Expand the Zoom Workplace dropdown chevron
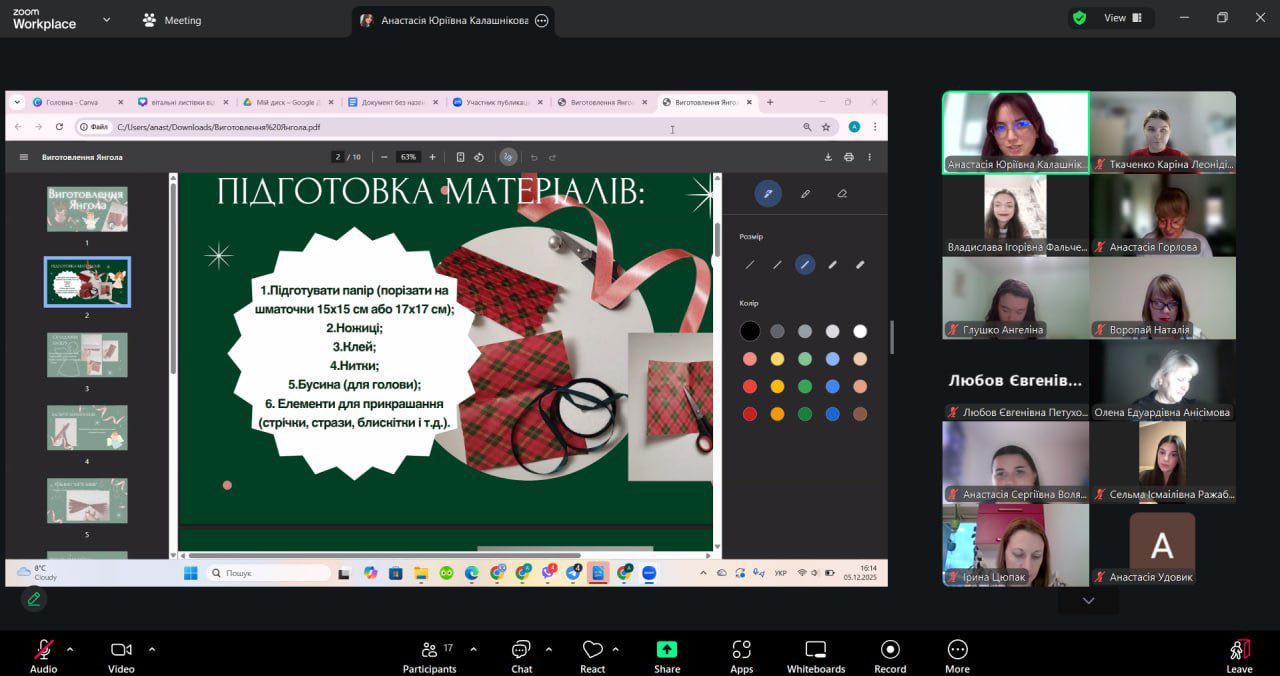 [x=107, y=19]
